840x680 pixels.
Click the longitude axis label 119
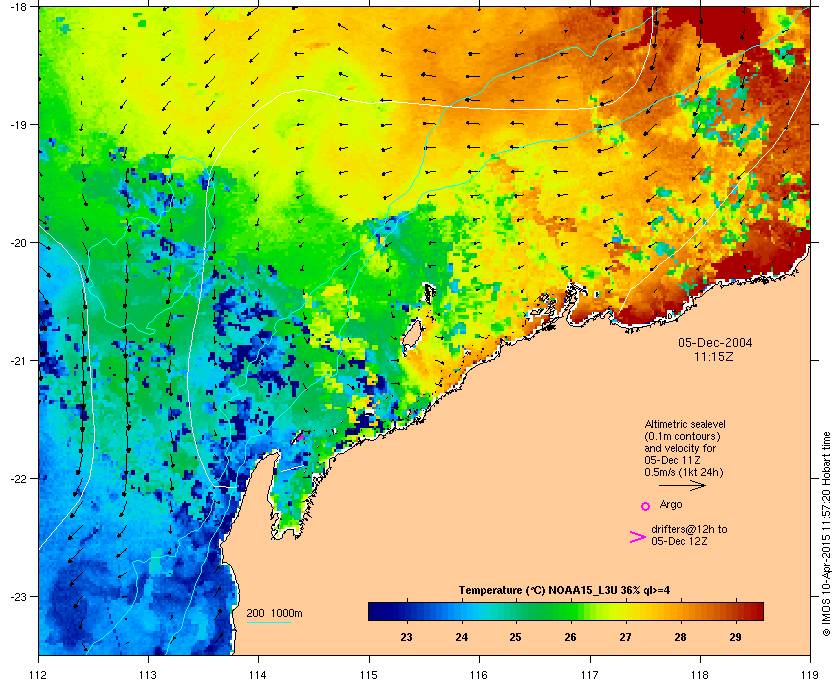810,675
